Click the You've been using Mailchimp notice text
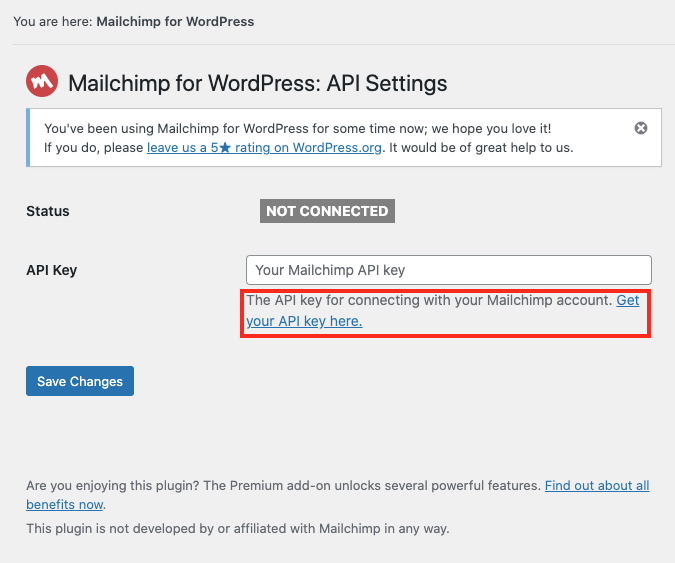 297,128
